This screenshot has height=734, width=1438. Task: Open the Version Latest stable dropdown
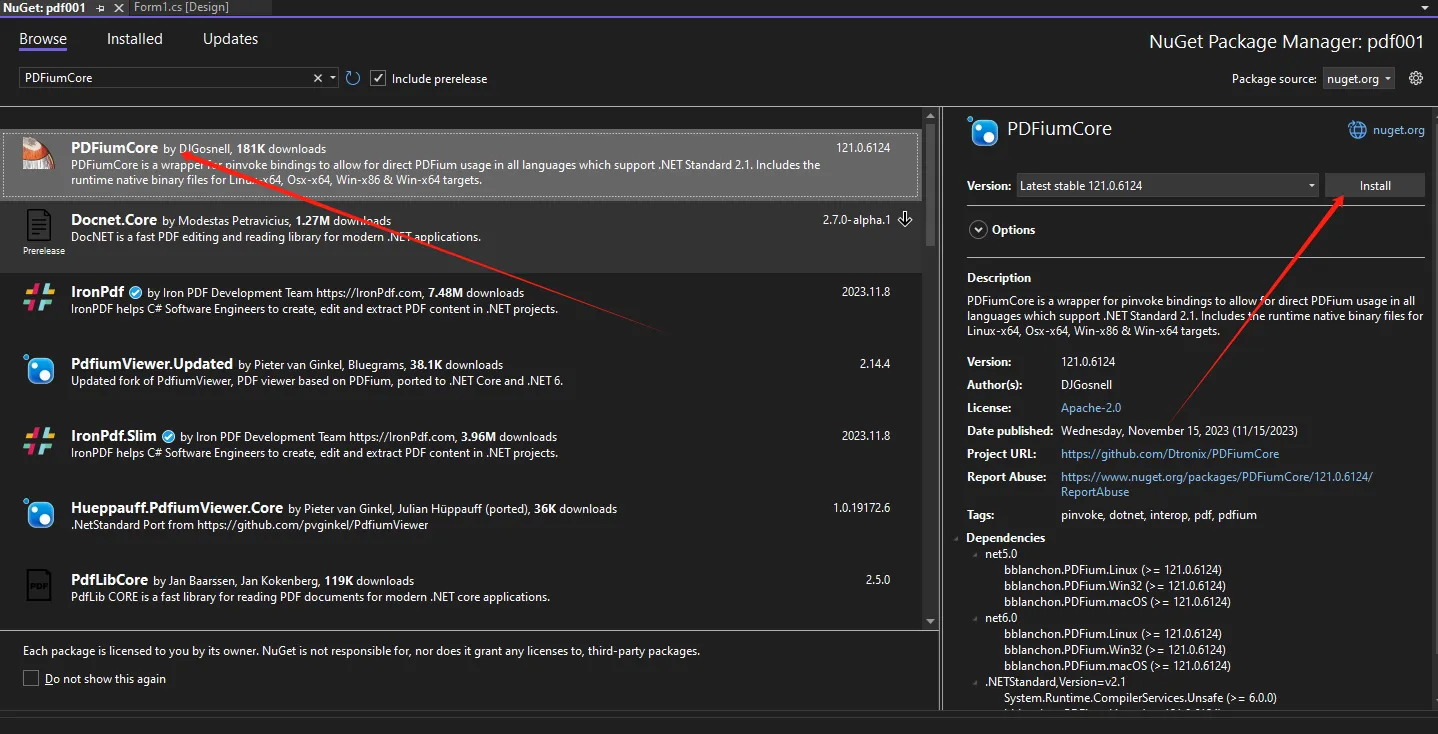tap(1168, 186)
